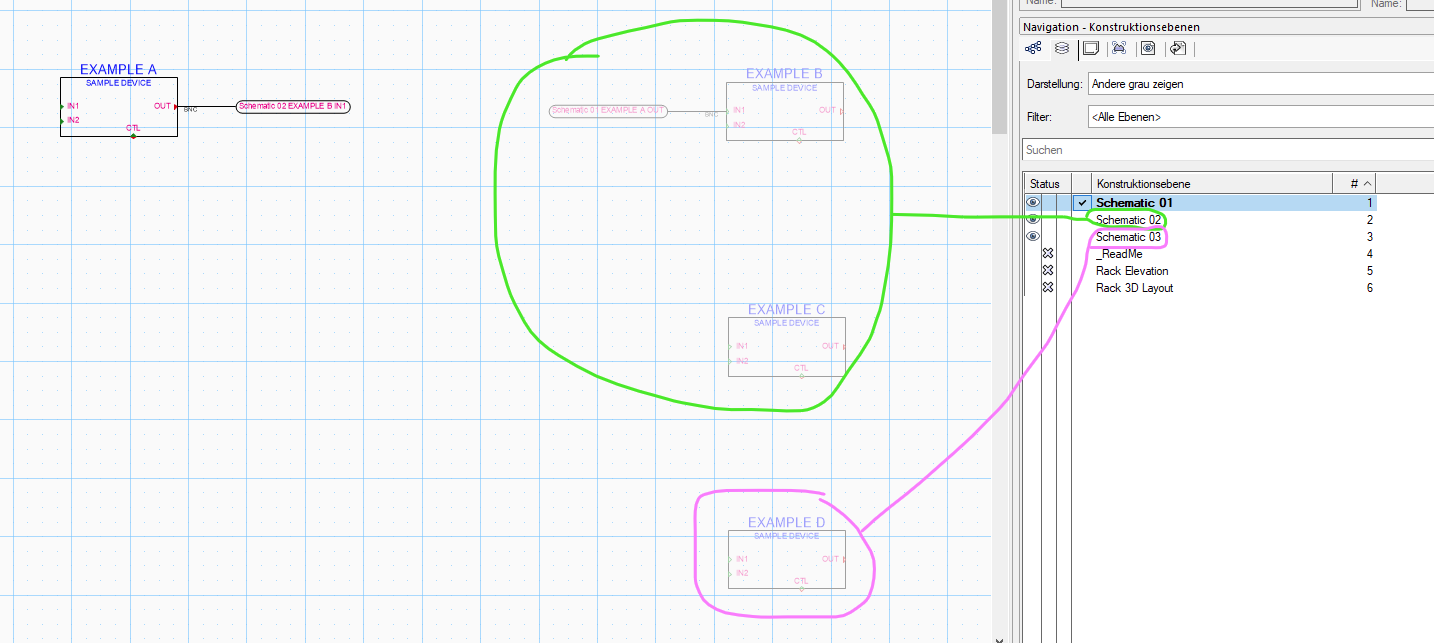Open the Filter dropdown showing Alle Ebenen
The image size is (1434, 643).
pyautogui.click(x=1260, y=117)
